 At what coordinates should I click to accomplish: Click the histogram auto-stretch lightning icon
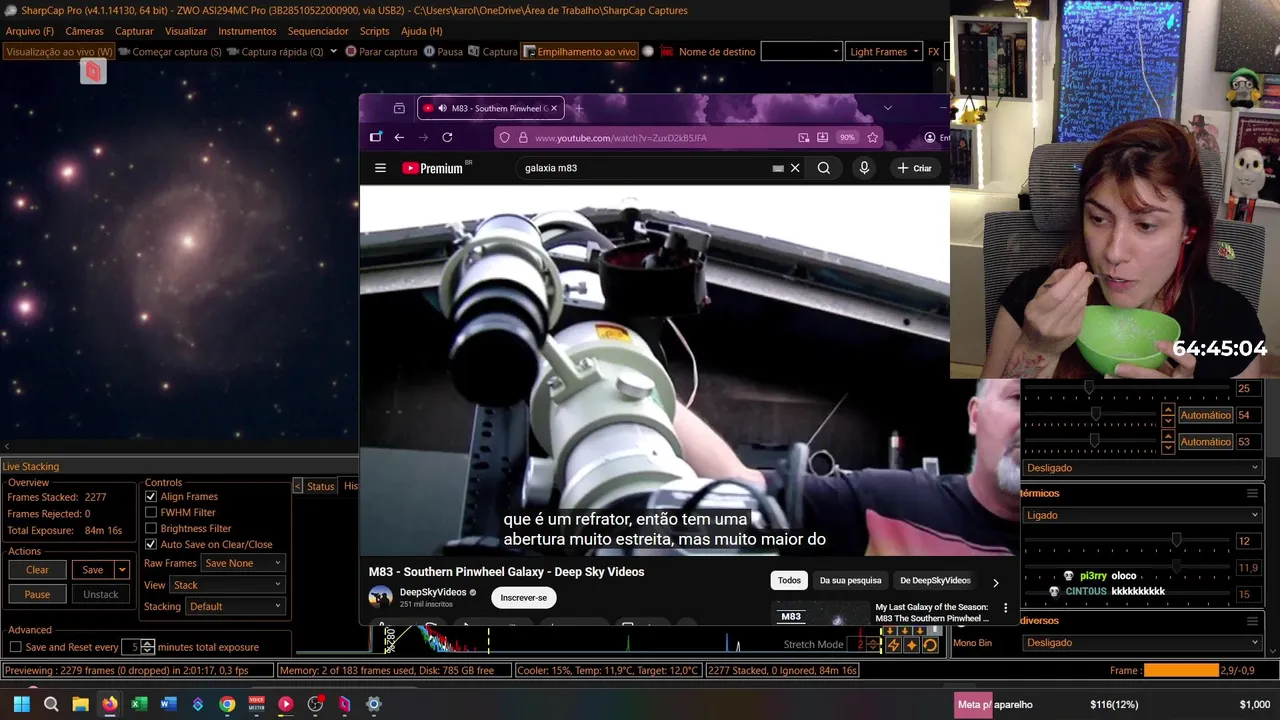894,645
